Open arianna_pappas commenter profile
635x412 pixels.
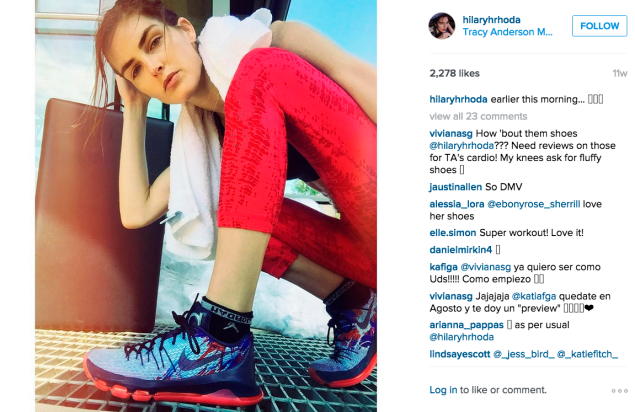466,325
